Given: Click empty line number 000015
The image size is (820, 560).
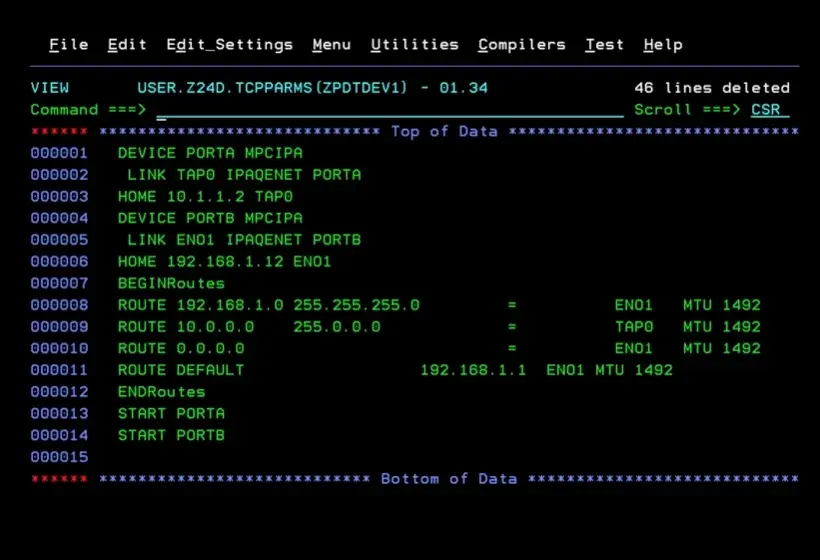Looking at the screenshot, I should (59, 457).
